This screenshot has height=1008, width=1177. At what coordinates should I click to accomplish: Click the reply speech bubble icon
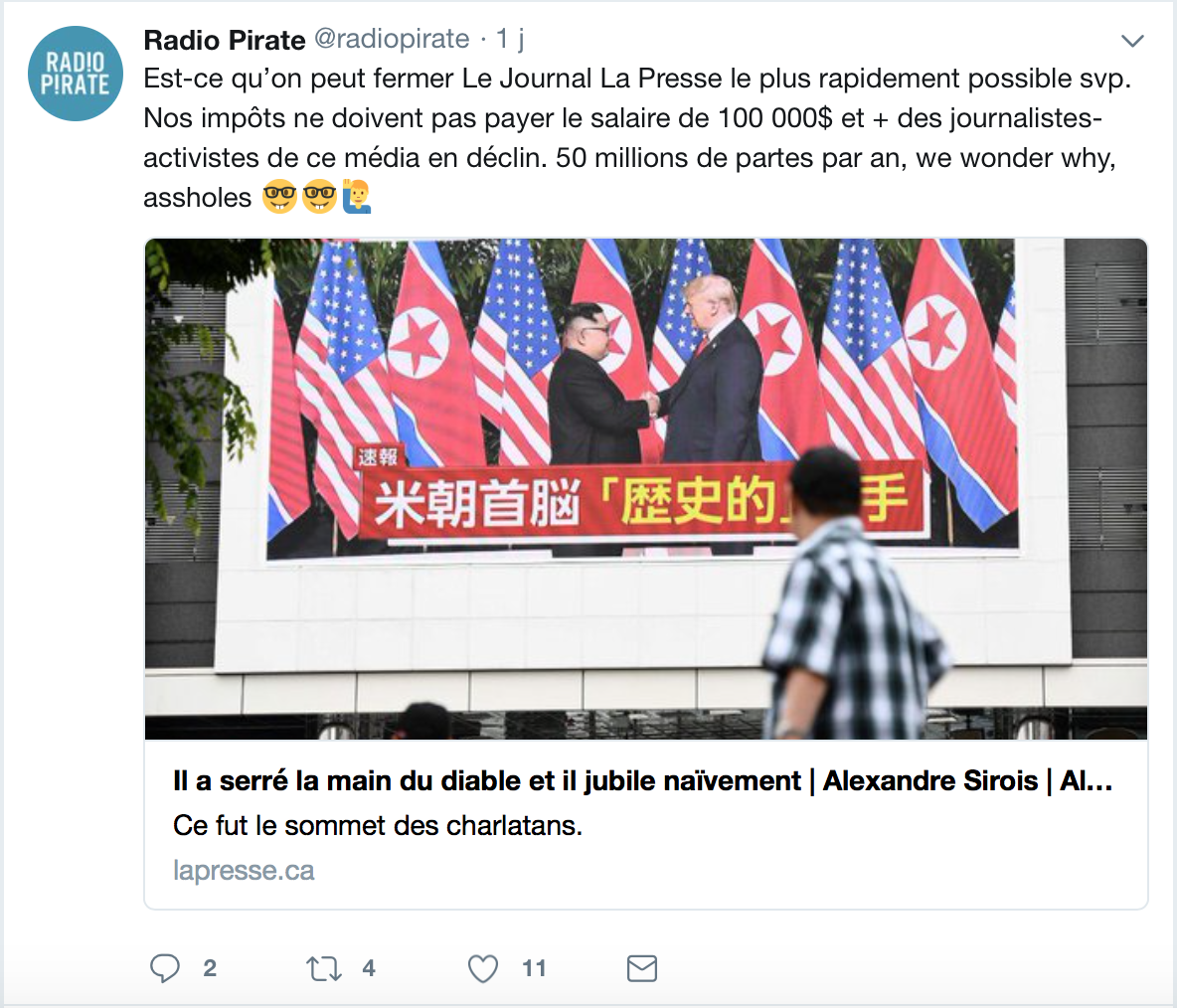click(x=164, y=968)
